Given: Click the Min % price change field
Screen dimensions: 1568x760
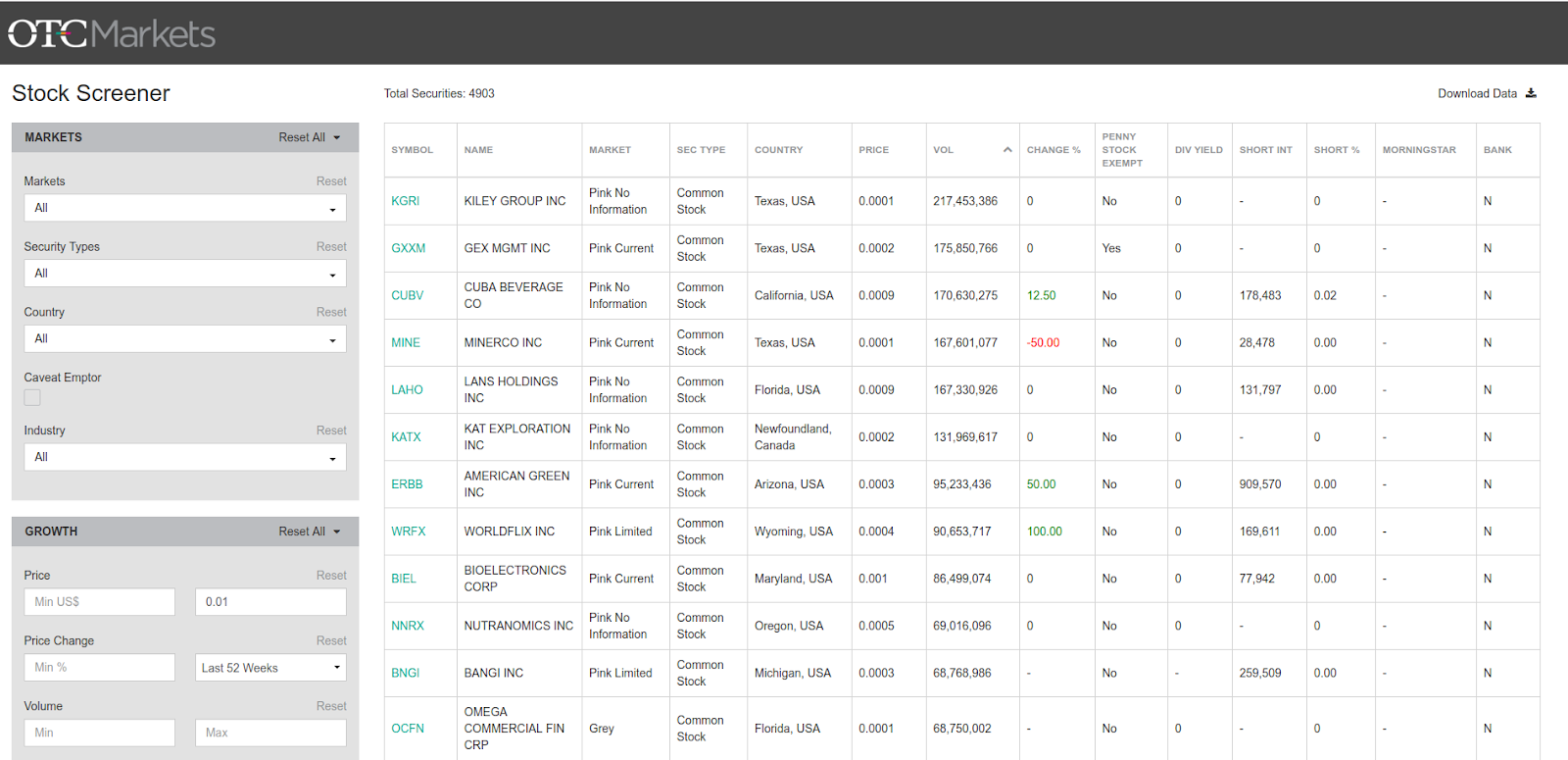Looking at the screenshot, I should click(x=99, y=668).
